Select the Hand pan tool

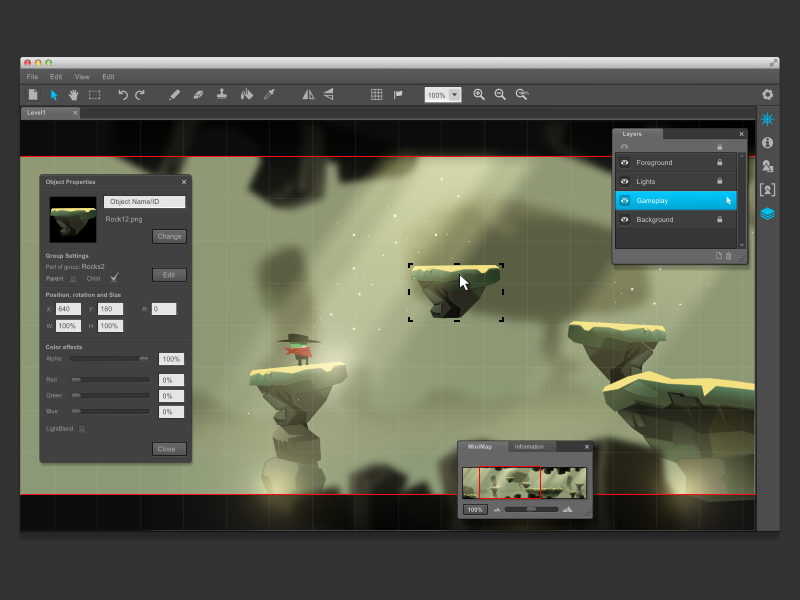(x=73, y=95)
